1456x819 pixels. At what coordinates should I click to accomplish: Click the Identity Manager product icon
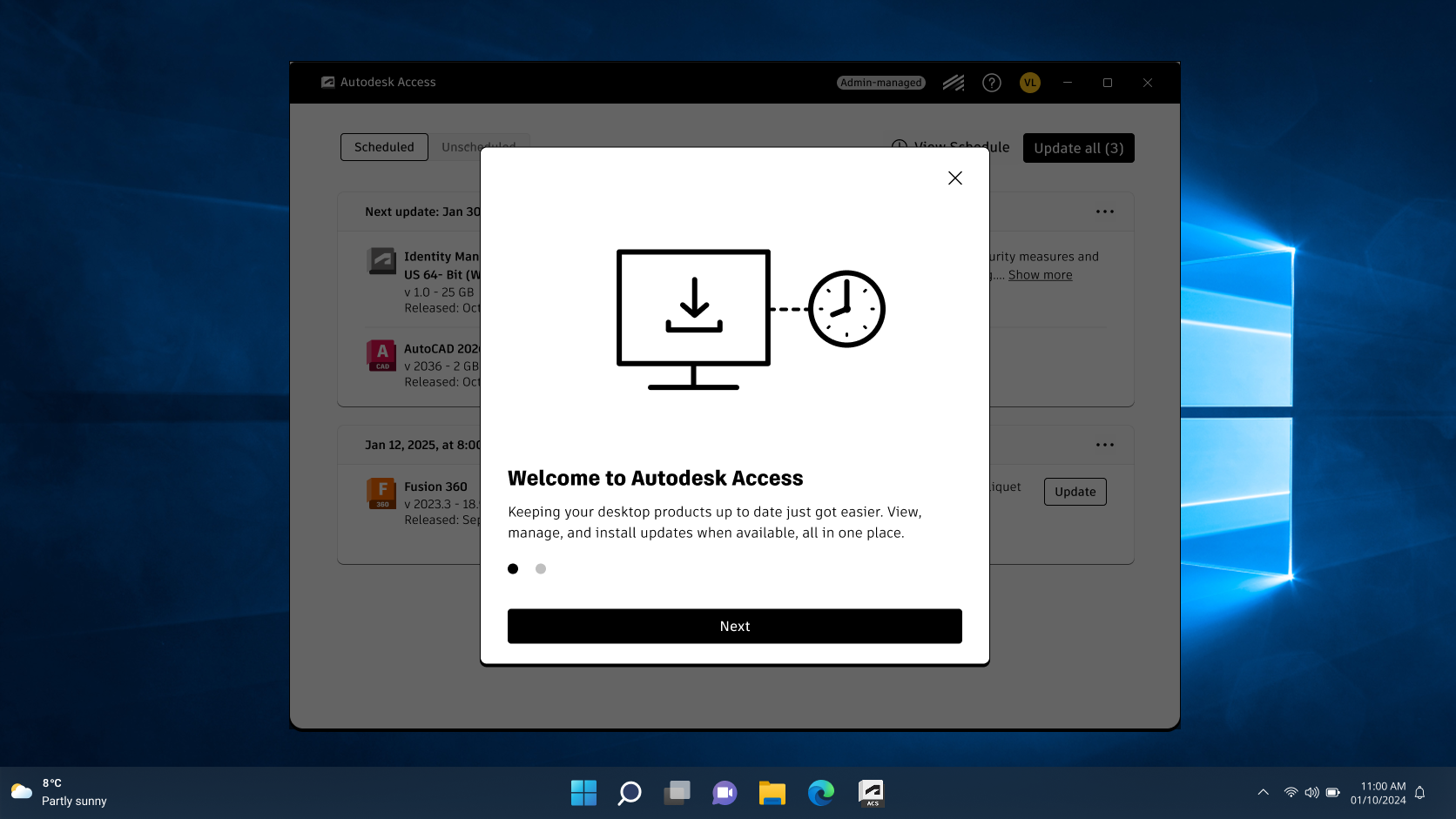coord(381,261)
